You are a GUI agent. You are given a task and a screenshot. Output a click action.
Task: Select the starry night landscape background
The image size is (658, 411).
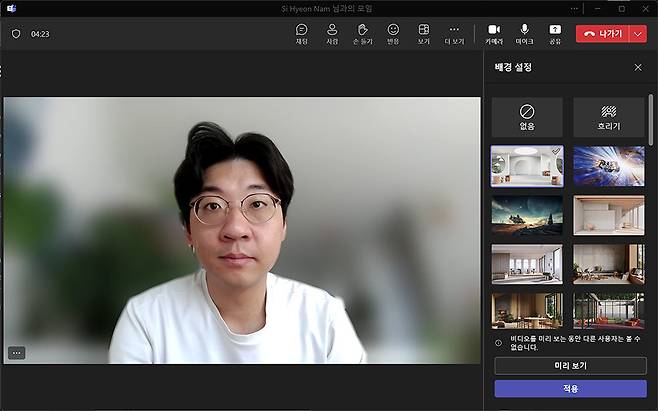pyautogui.click(x=527, y=215)
